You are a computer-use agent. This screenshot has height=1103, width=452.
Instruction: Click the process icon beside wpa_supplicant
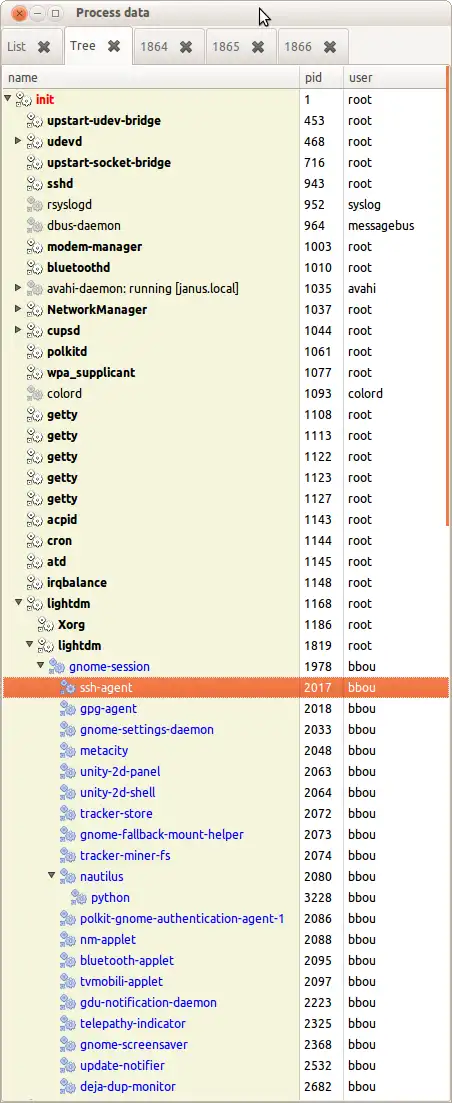tap(35, 373)
